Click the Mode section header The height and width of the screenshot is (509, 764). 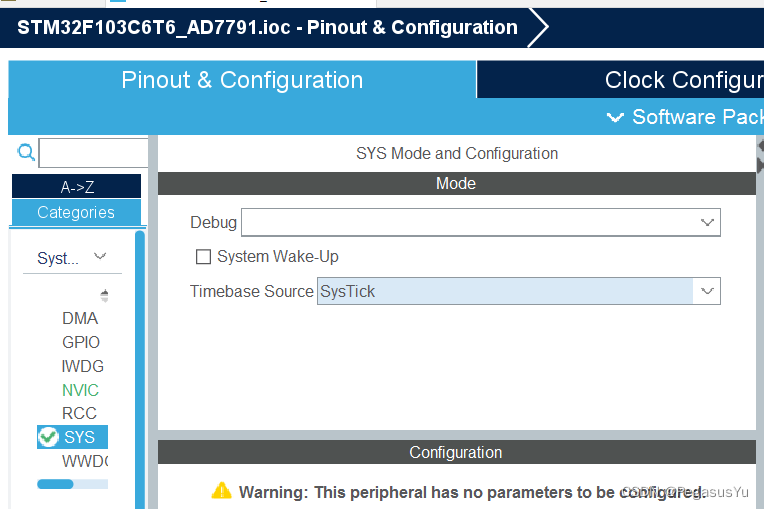tap(456, 184)
